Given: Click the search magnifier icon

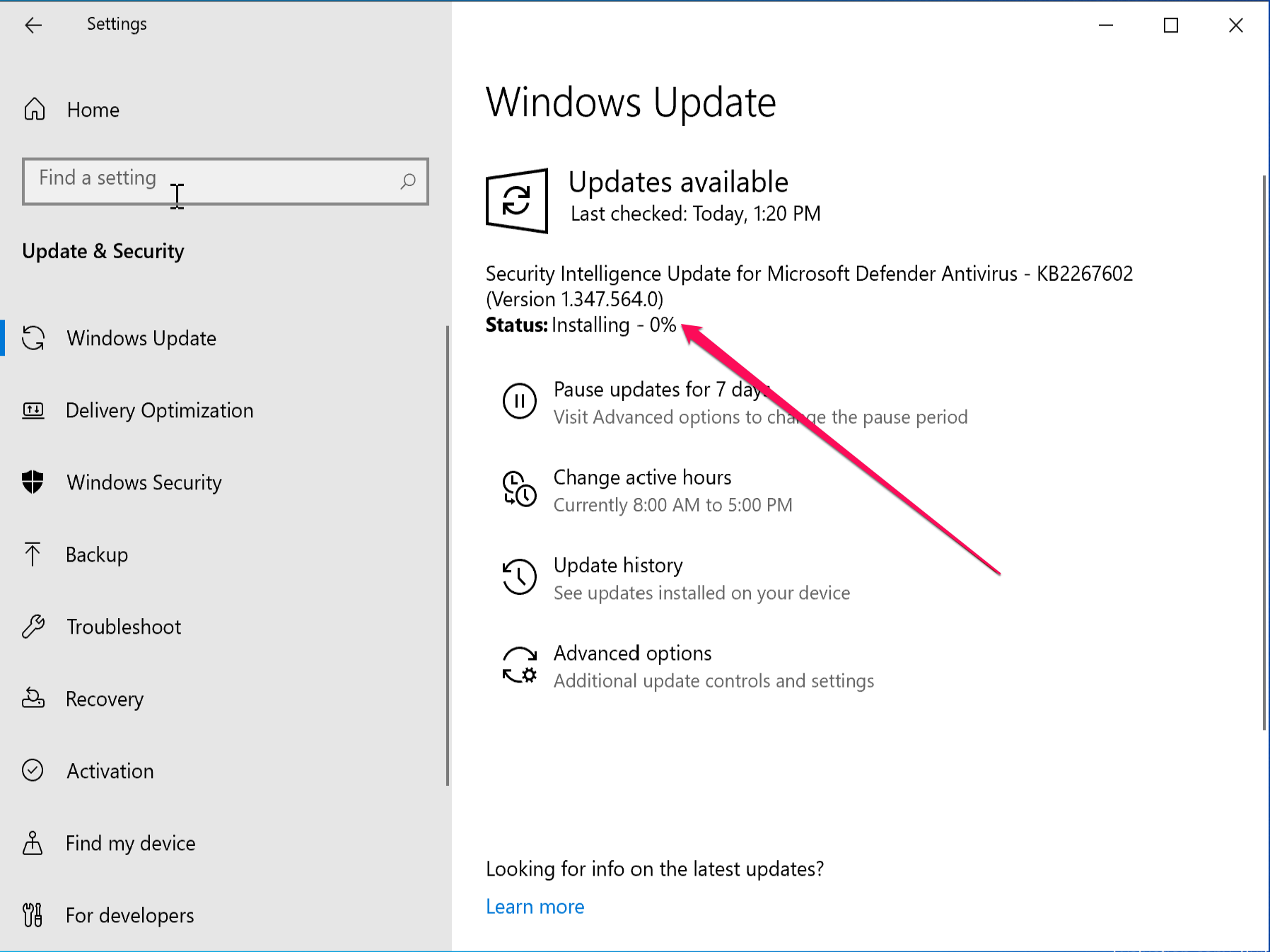Looking at the screenshot, I should [x=408, y=181].
